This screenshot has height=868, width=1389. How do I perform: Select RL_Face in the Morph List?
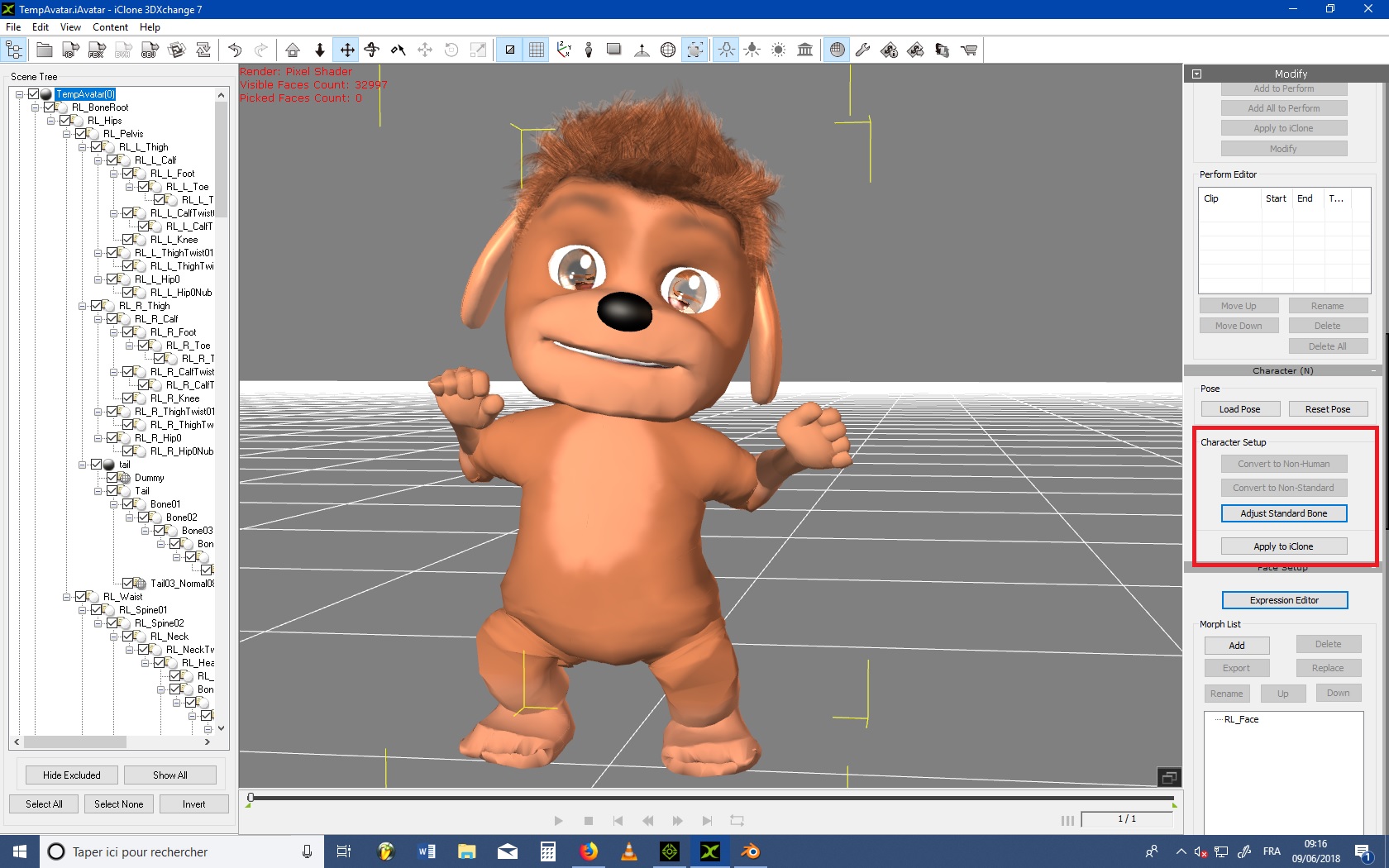[1241, 719]
